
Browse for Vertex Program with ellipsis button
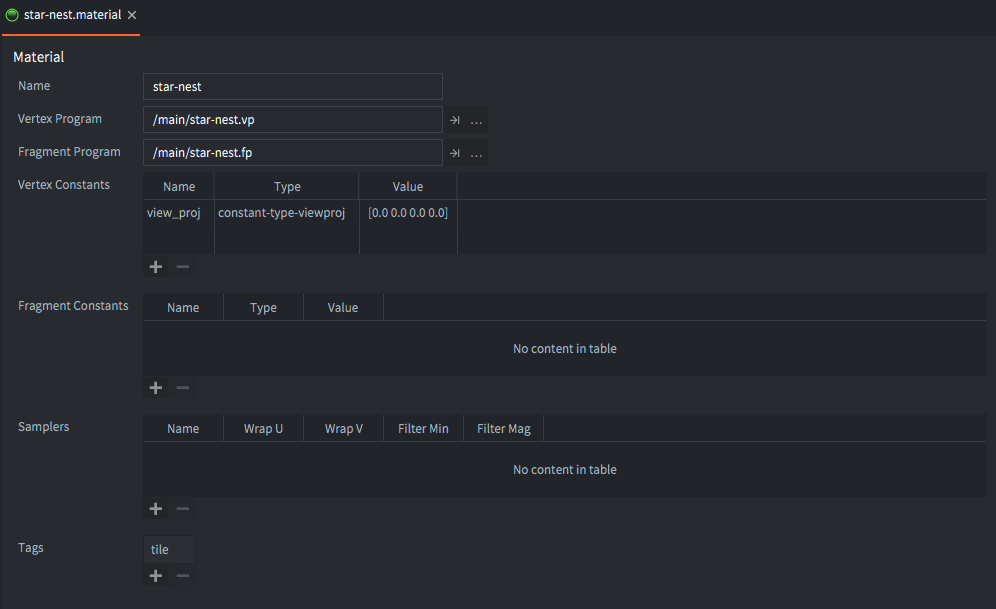click(477, 120)
